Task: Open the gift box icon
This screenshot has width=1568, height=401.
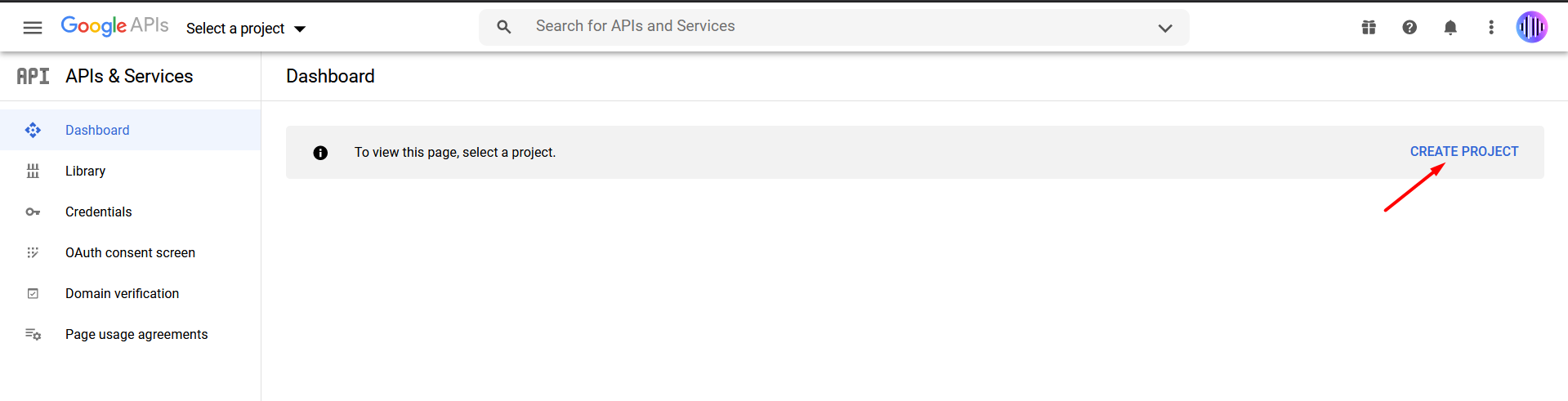Action: [1369, 28]
